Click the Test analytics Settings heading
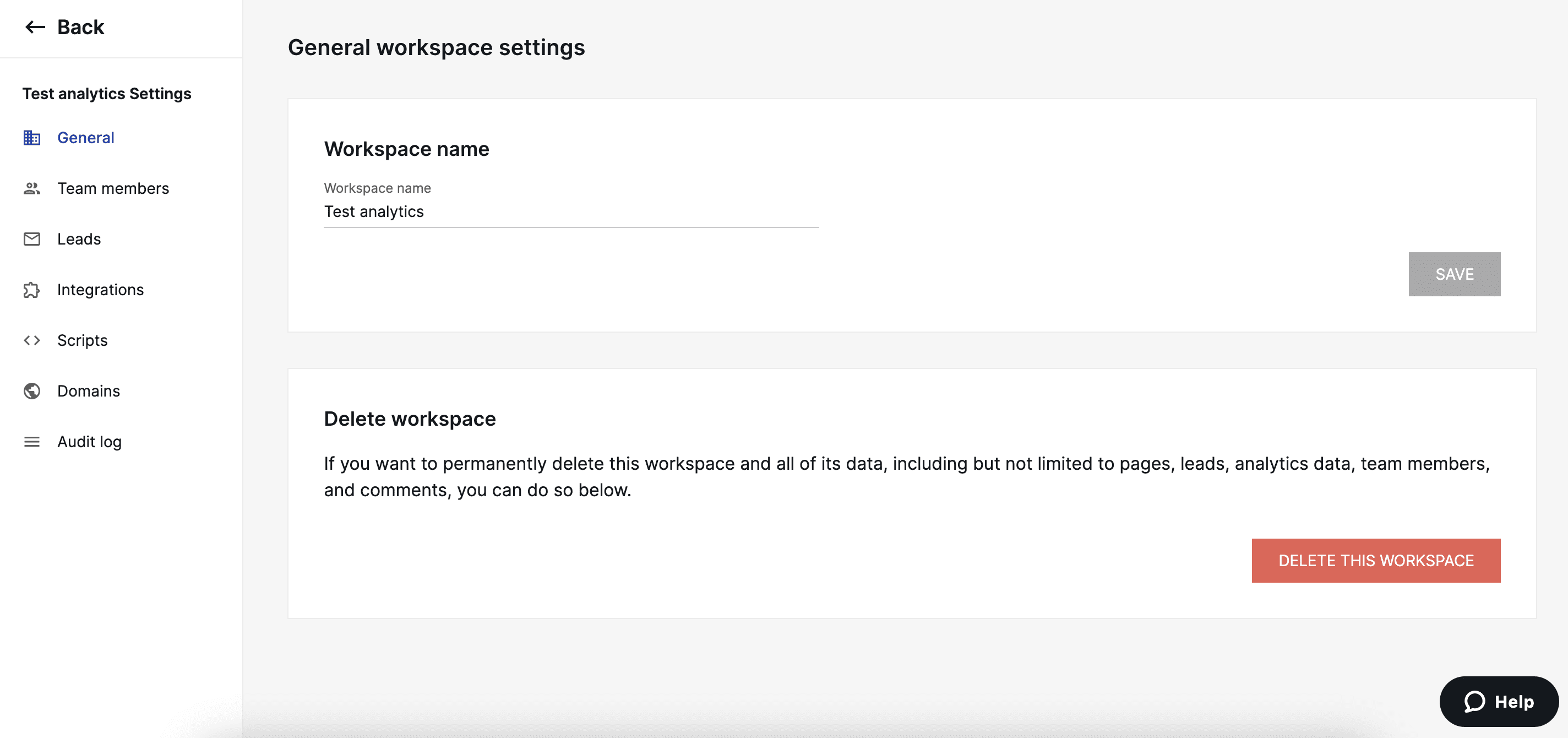 (x=107, y=93)
